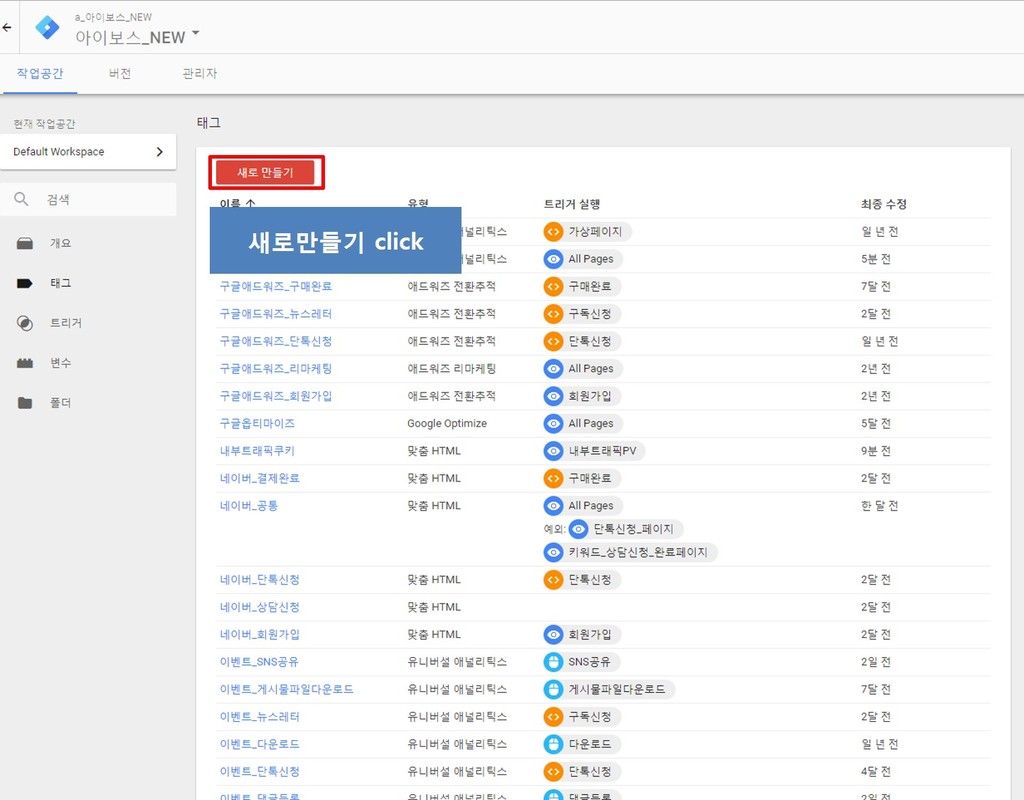Open the 네이버_상담신청 tag
The image size is (1024, 800).
(x=260, y=607)
